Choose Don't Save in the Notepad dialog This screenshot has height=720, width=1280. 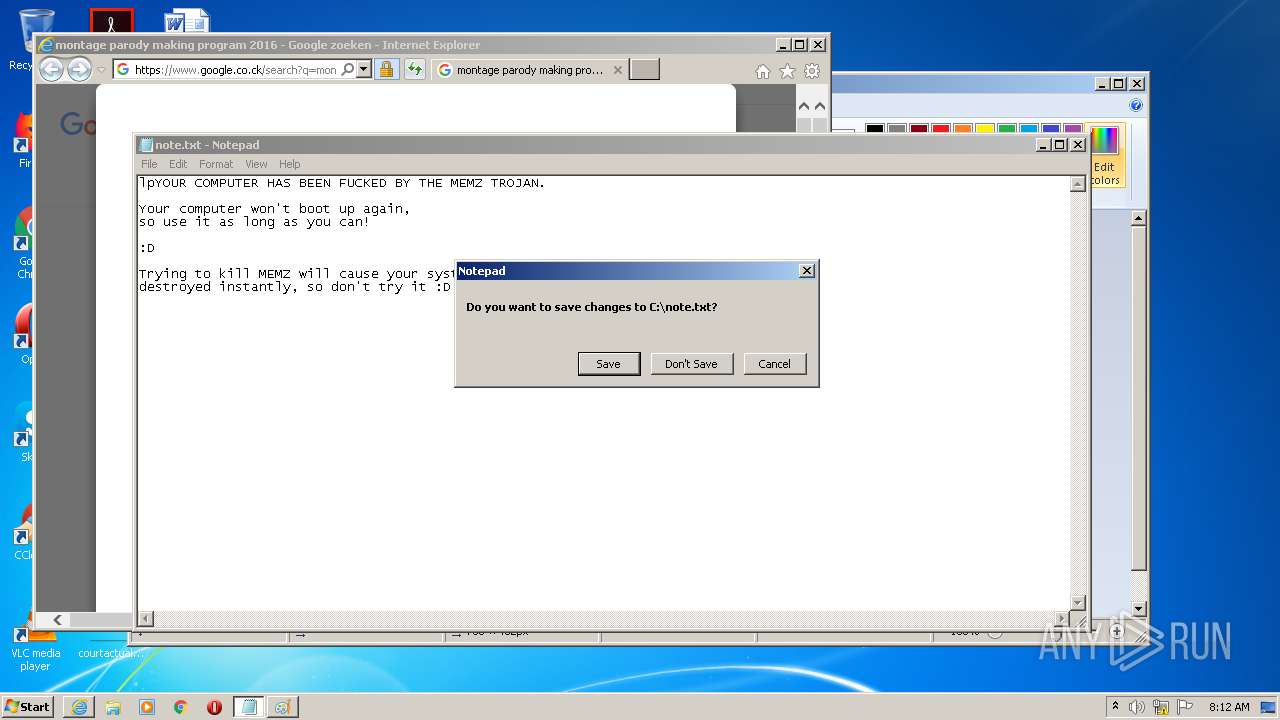(x=691, y=364)
